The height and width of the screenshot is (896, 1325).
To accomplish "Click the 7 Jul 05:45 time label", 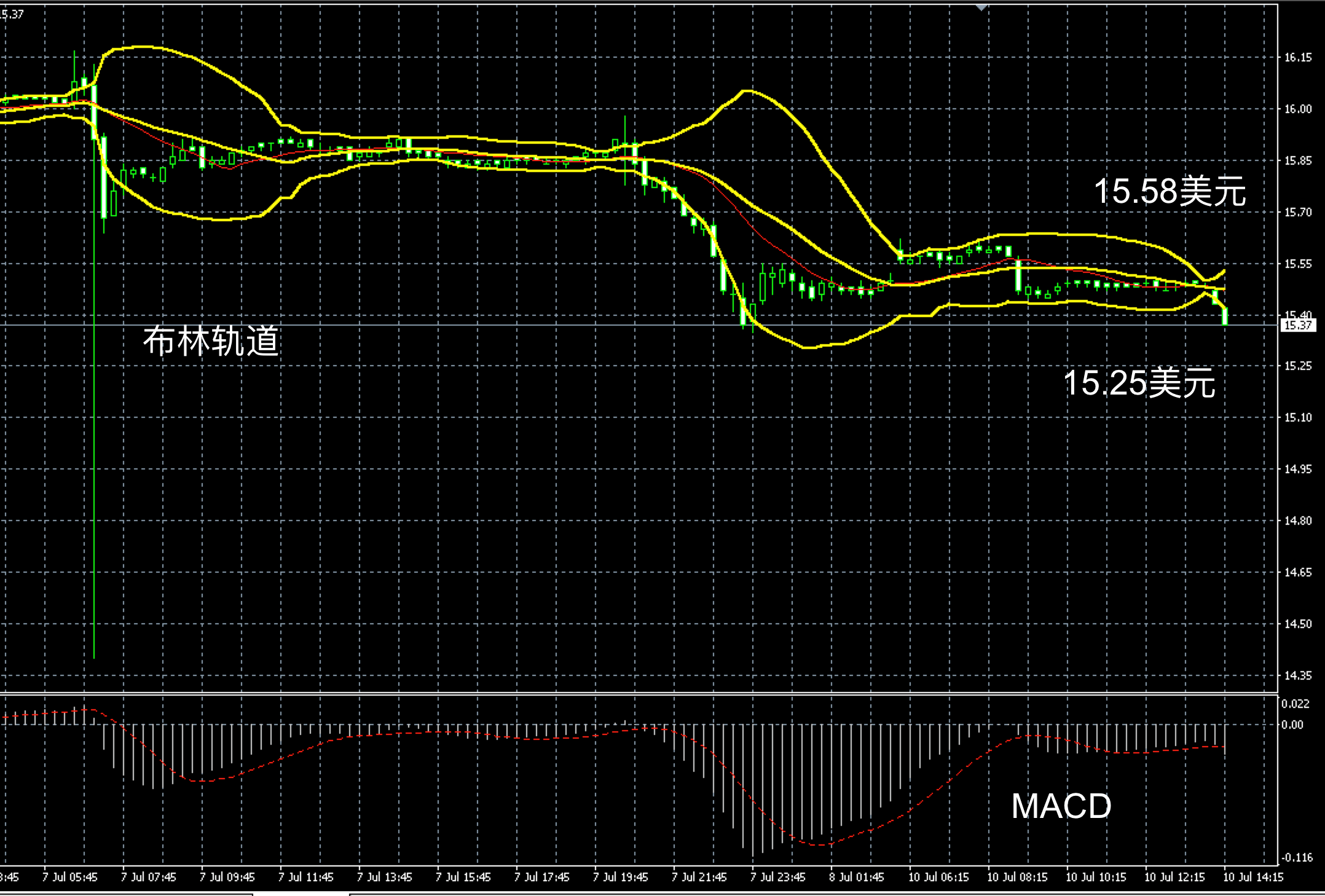I will pos(69,877).
